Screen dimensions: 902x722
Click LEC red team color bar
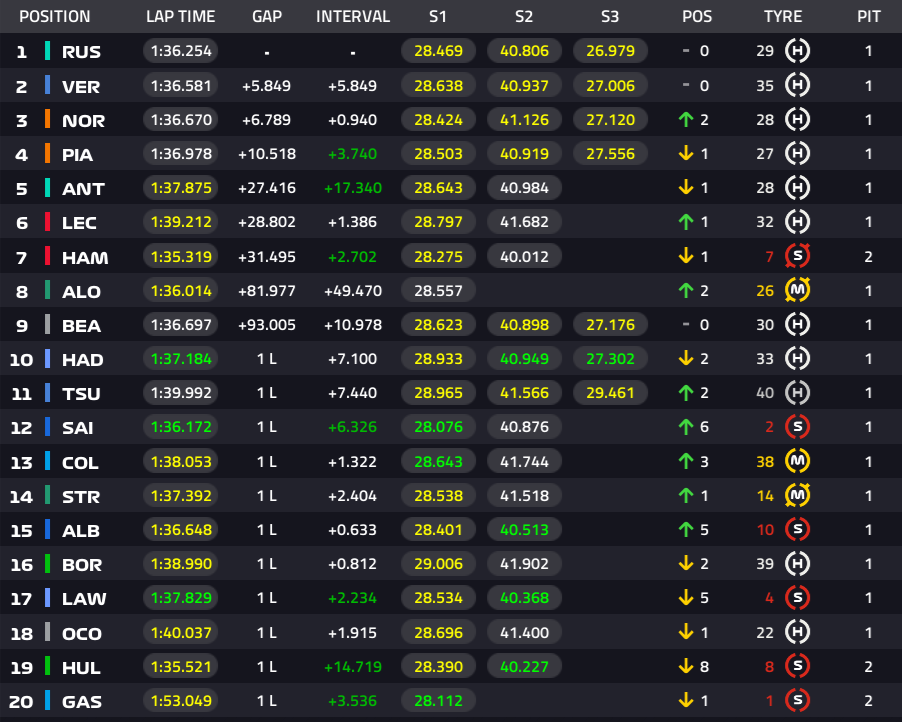point(48,221)
